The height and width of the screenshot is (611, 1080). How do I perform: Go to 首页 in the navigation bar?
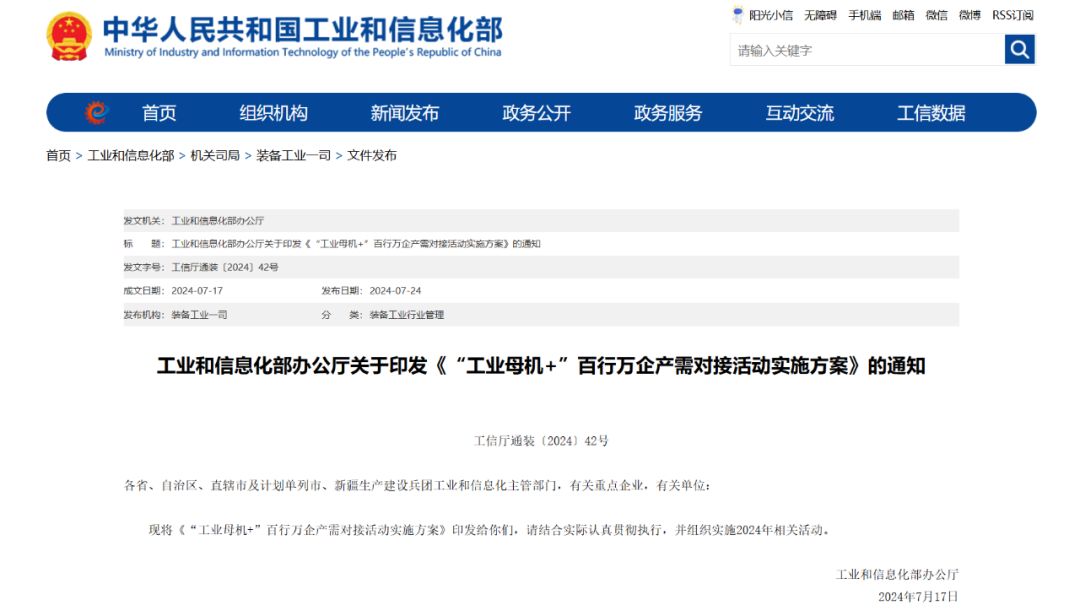pyautogui.click(x=159, y=113)
